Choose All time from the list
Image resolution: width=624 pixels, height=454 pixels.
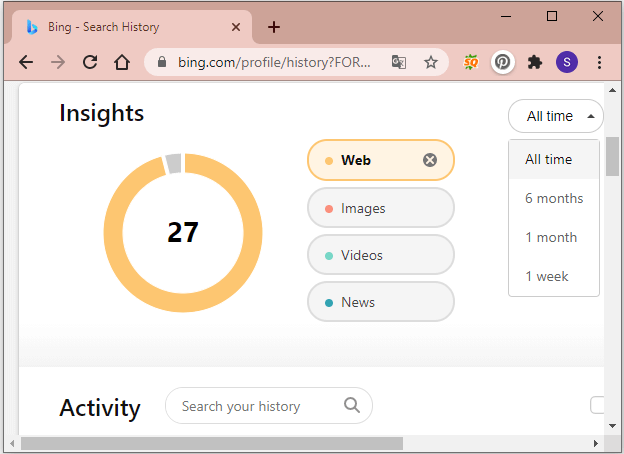[x=554, y=160]
